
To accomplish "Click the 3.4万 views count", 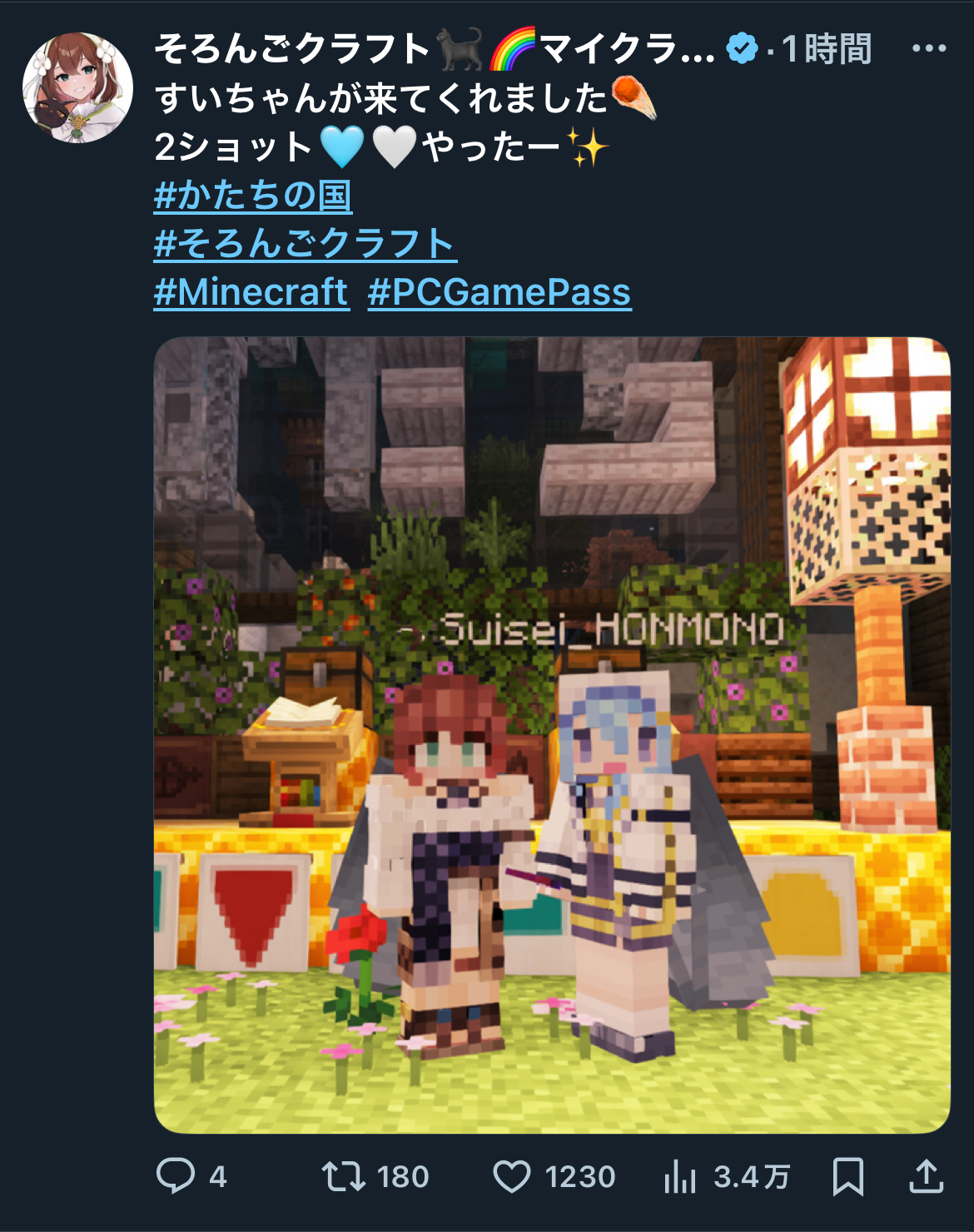I will coord(752,1177).
